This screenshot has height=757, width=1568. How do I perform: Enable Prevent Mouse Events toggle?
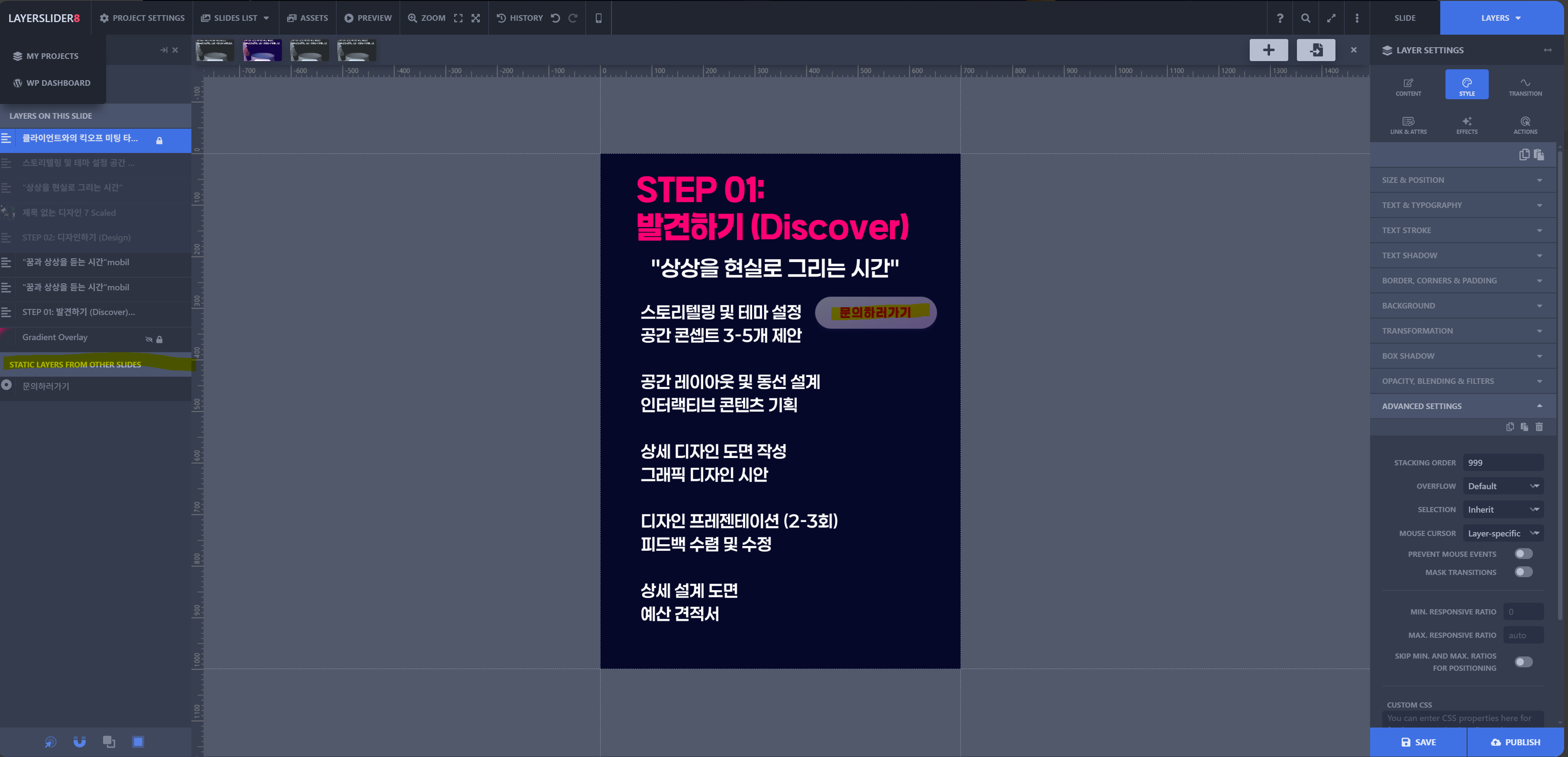point(1523,554)
